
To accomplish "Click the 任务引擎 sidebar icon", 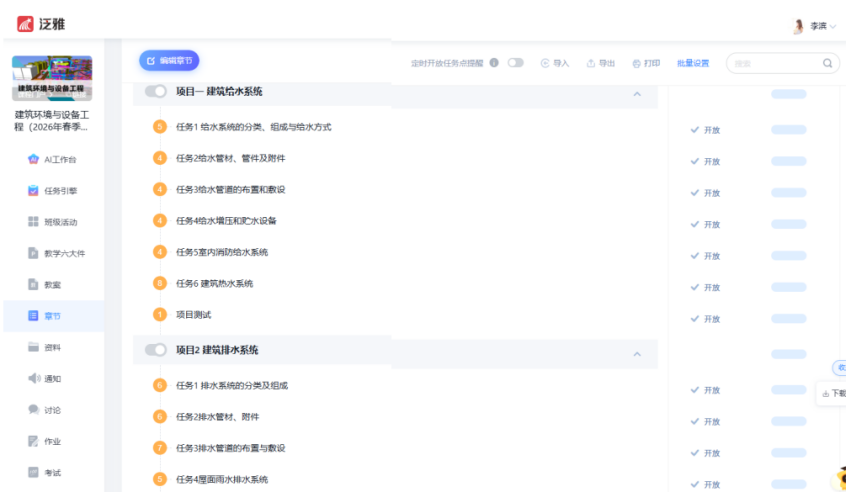I will [33, 191].
